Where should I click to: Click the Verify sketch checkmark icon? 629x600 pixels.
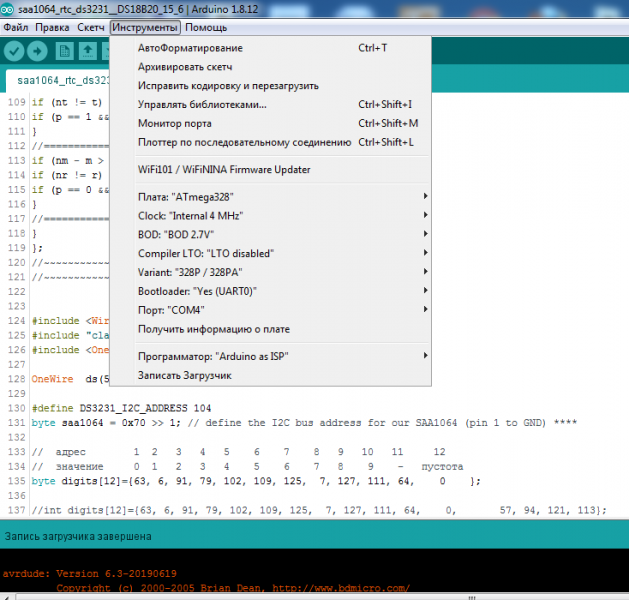(x=14, y=51)
